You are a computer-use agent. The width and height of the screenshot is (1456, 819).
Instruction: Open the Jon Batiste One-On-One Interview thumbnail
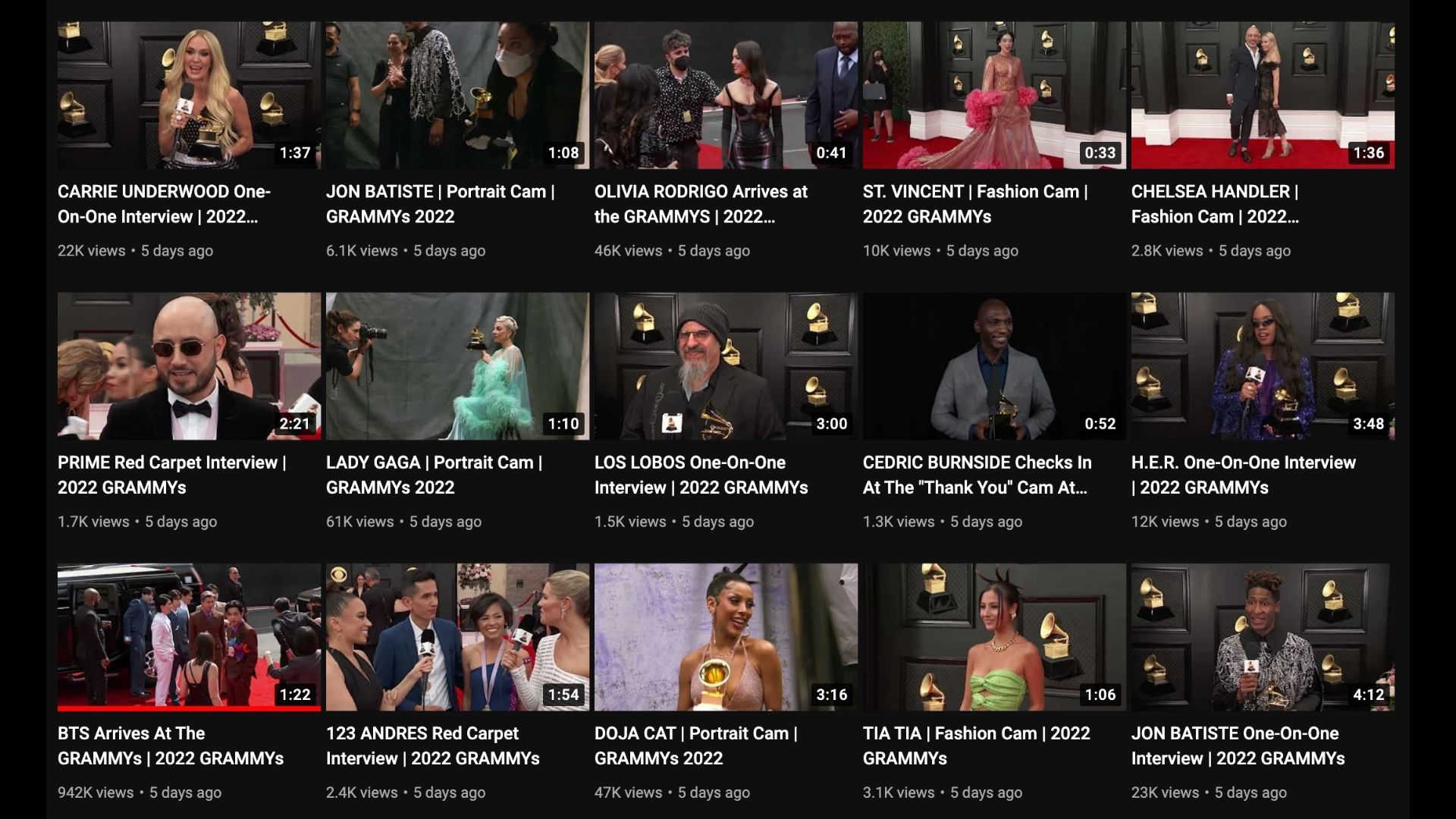coord(1263,637)
